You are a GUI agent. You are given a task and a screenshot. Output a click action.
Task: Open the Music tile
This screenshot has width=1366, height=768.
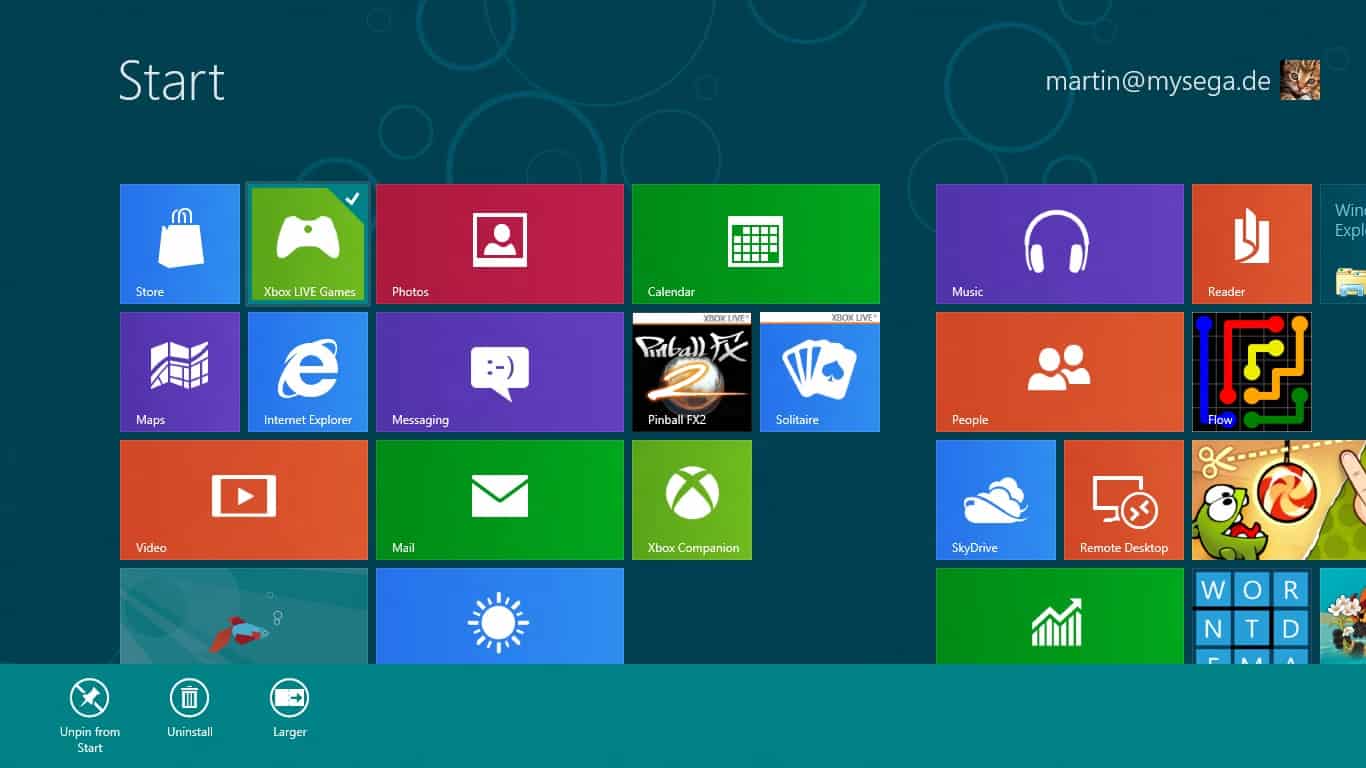[x=1060, y=244]
